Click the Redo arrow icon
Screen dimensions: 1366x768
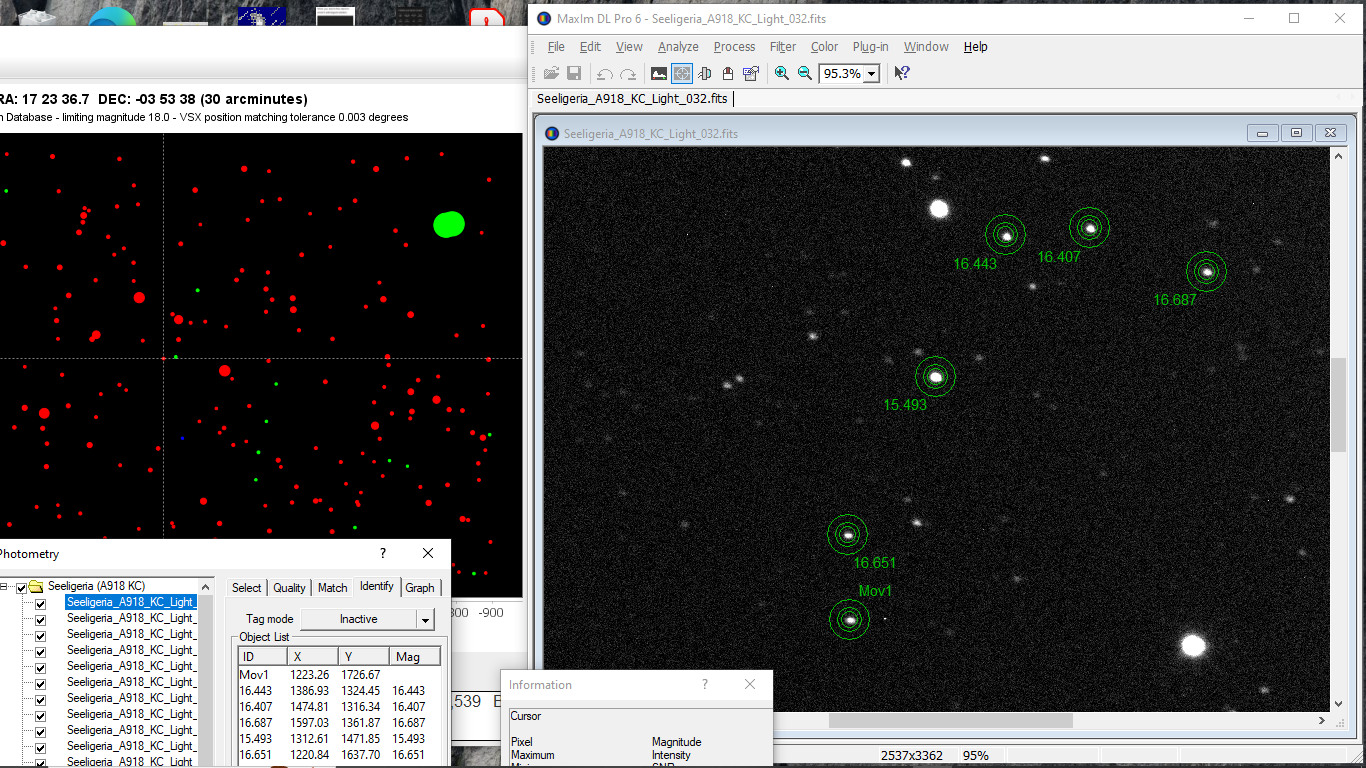pyautogui.click(x=628, y=73)
